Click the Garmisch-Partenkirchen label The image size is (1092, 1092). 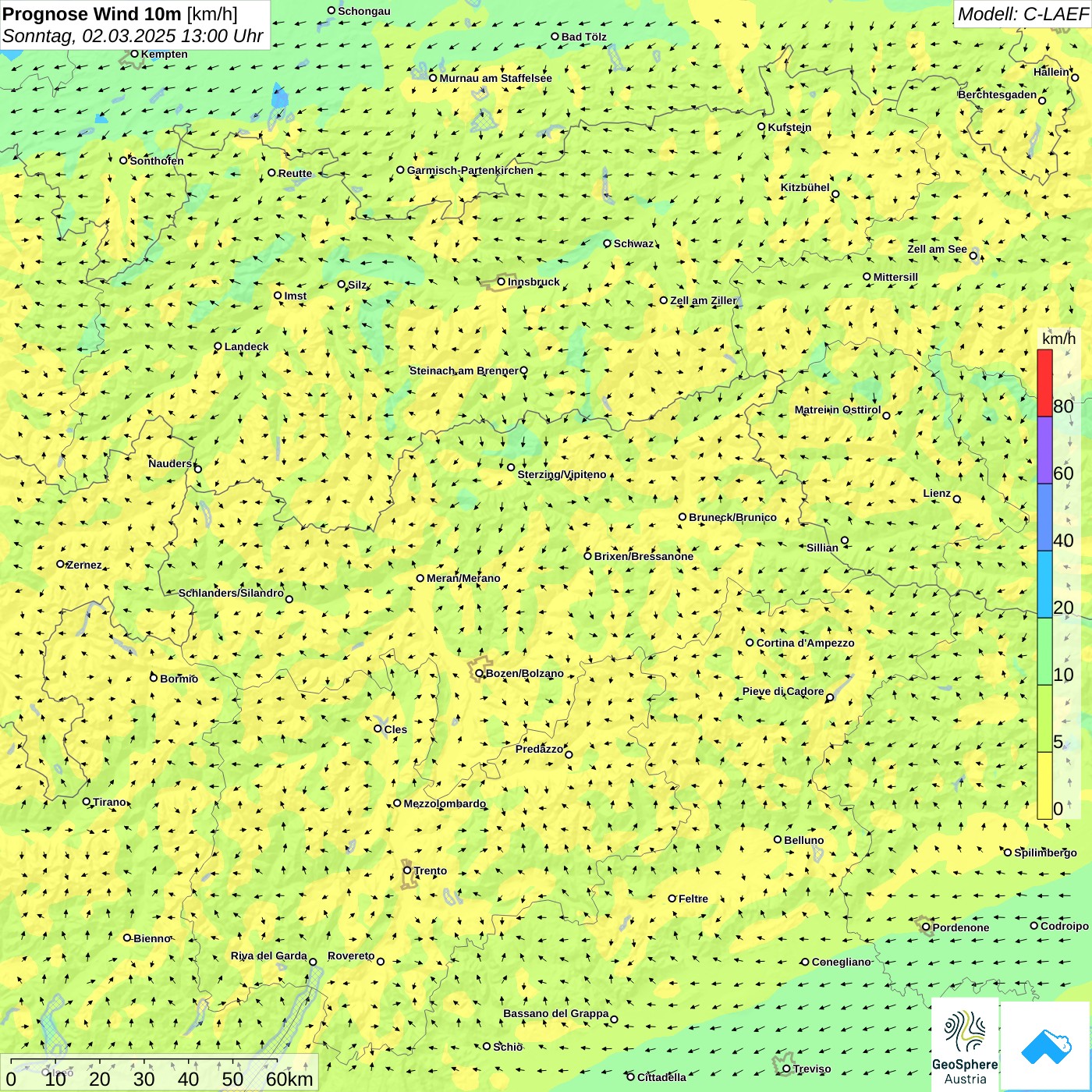point(470,170)
